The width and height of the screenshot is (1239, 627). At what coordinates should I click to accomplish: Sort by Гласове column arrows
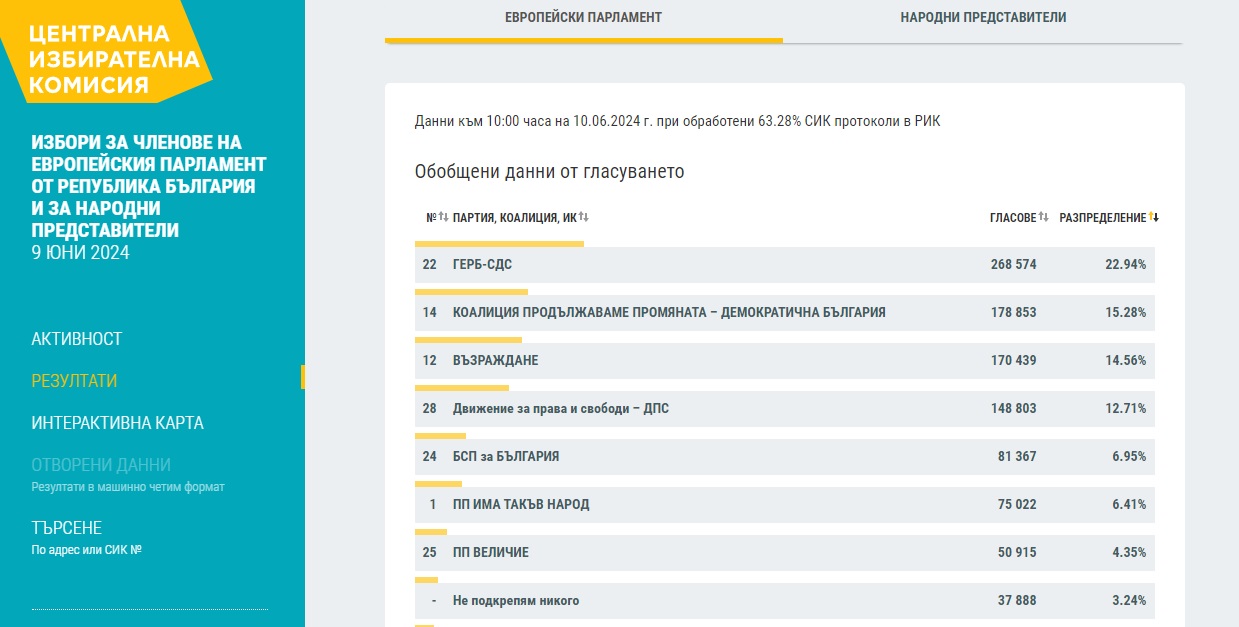tap(1043, 217)
